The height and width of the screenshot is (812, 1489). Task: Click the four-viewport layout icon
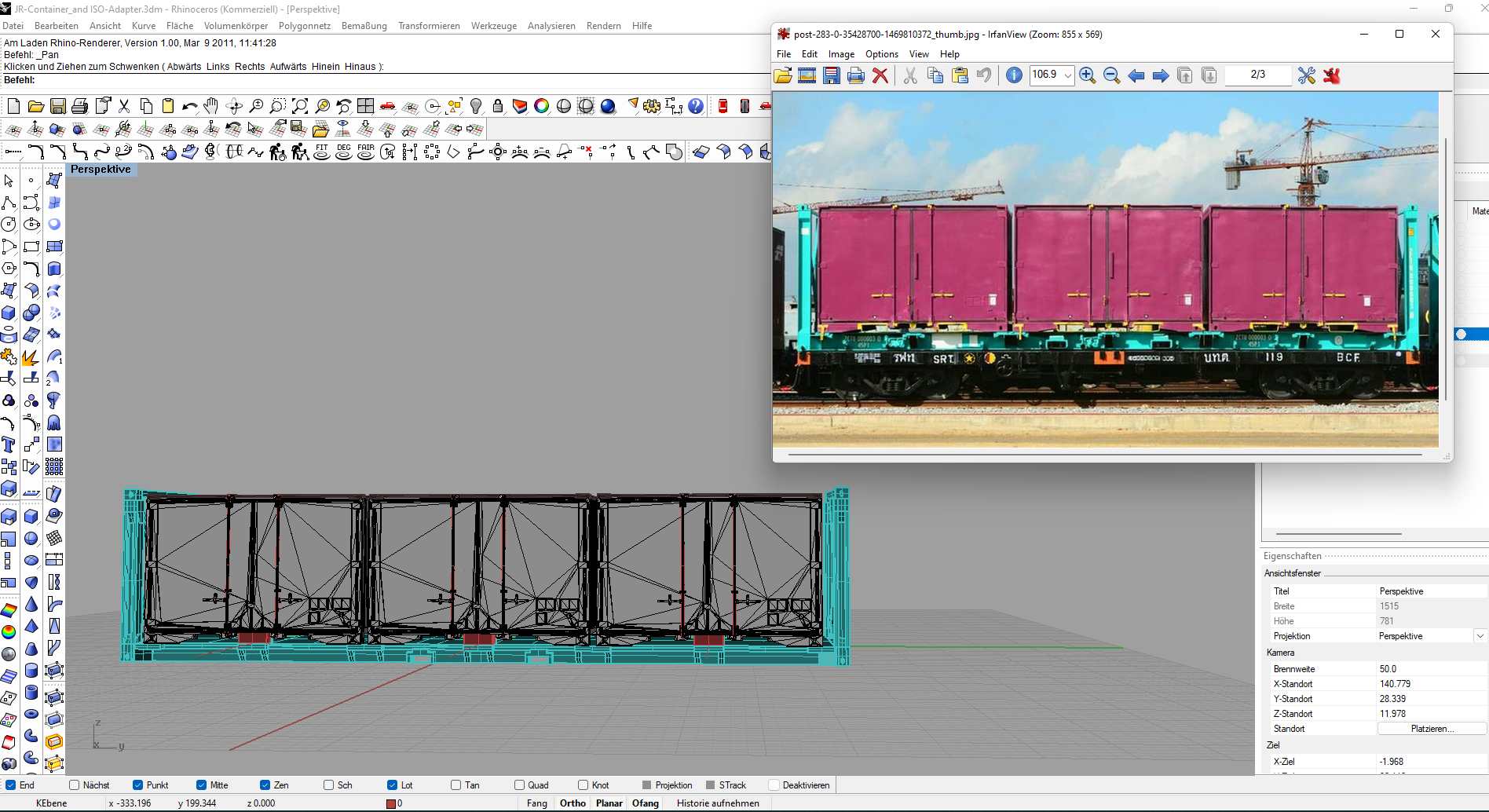coord(366,106)
